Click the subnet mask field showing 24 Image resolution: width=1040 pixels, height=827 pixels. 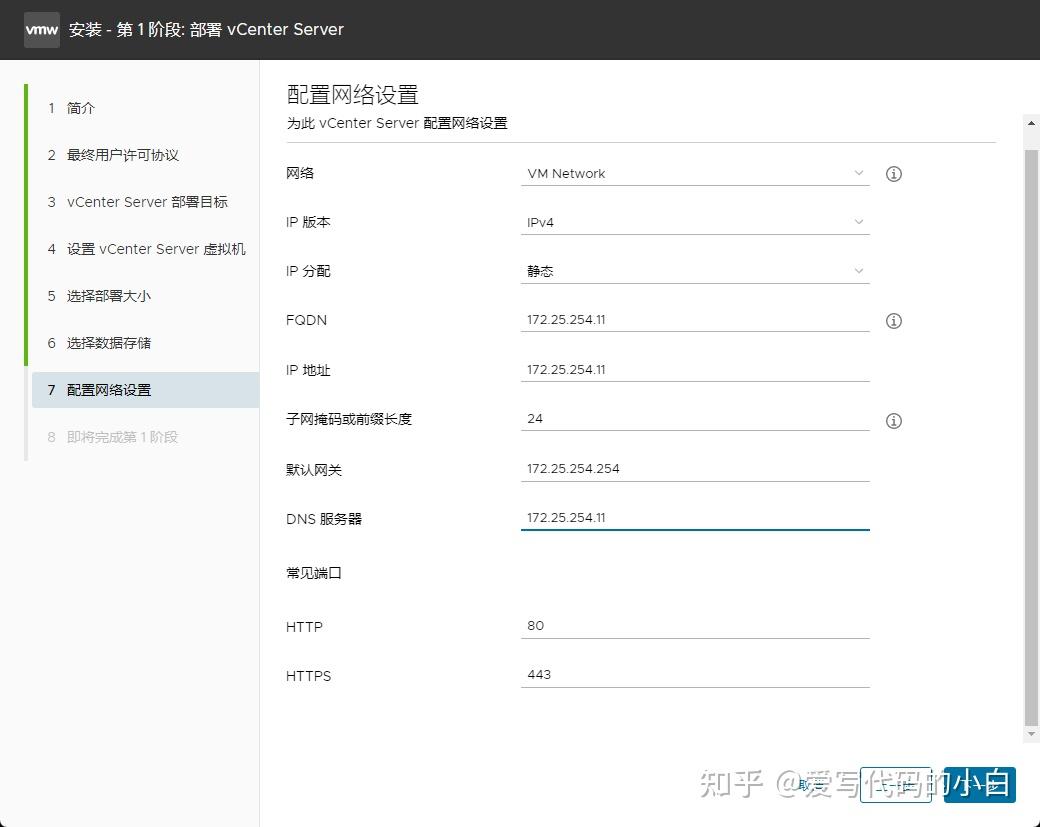[694, 419]
